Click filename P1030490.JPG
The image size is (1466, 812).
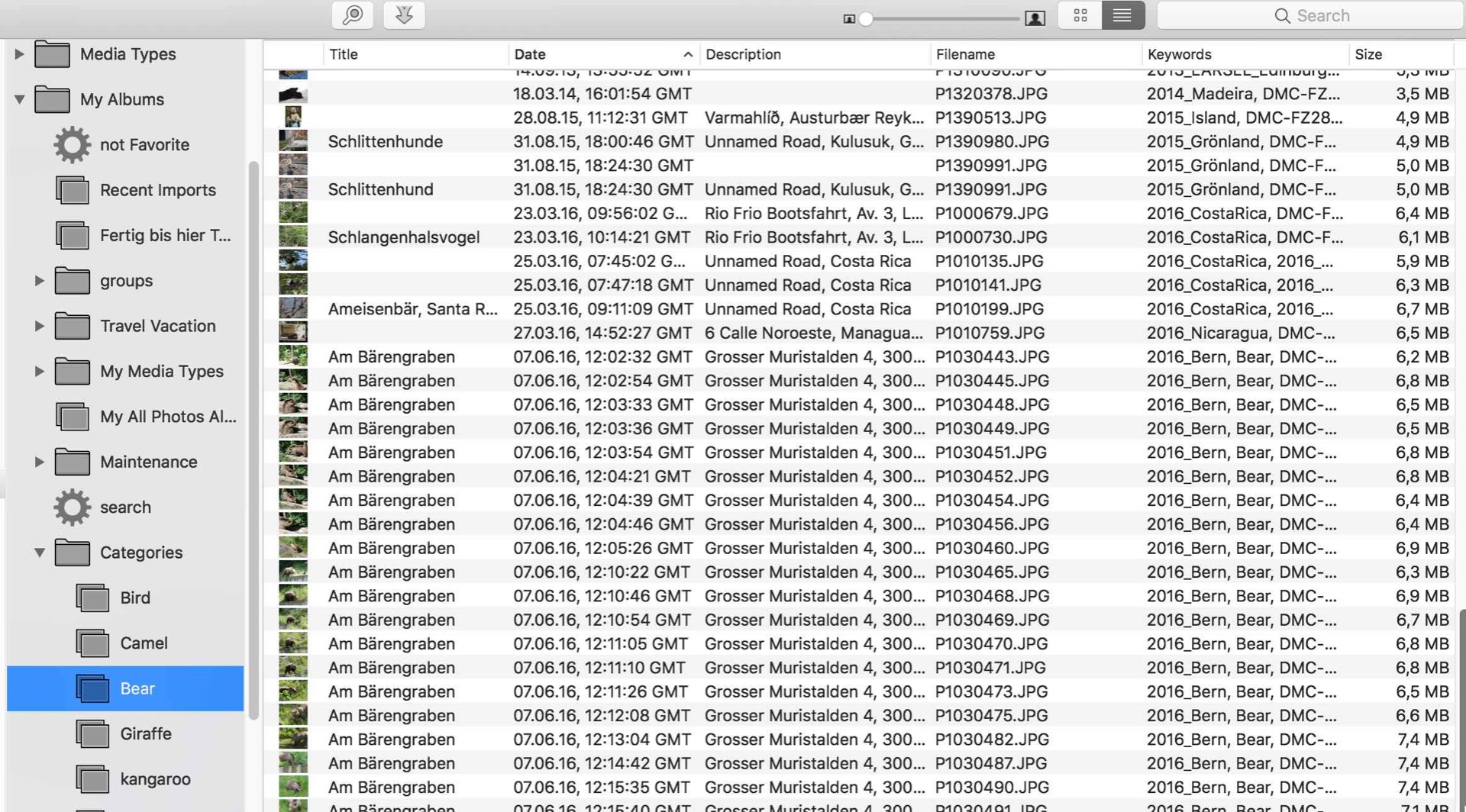(x=992, y=788)
